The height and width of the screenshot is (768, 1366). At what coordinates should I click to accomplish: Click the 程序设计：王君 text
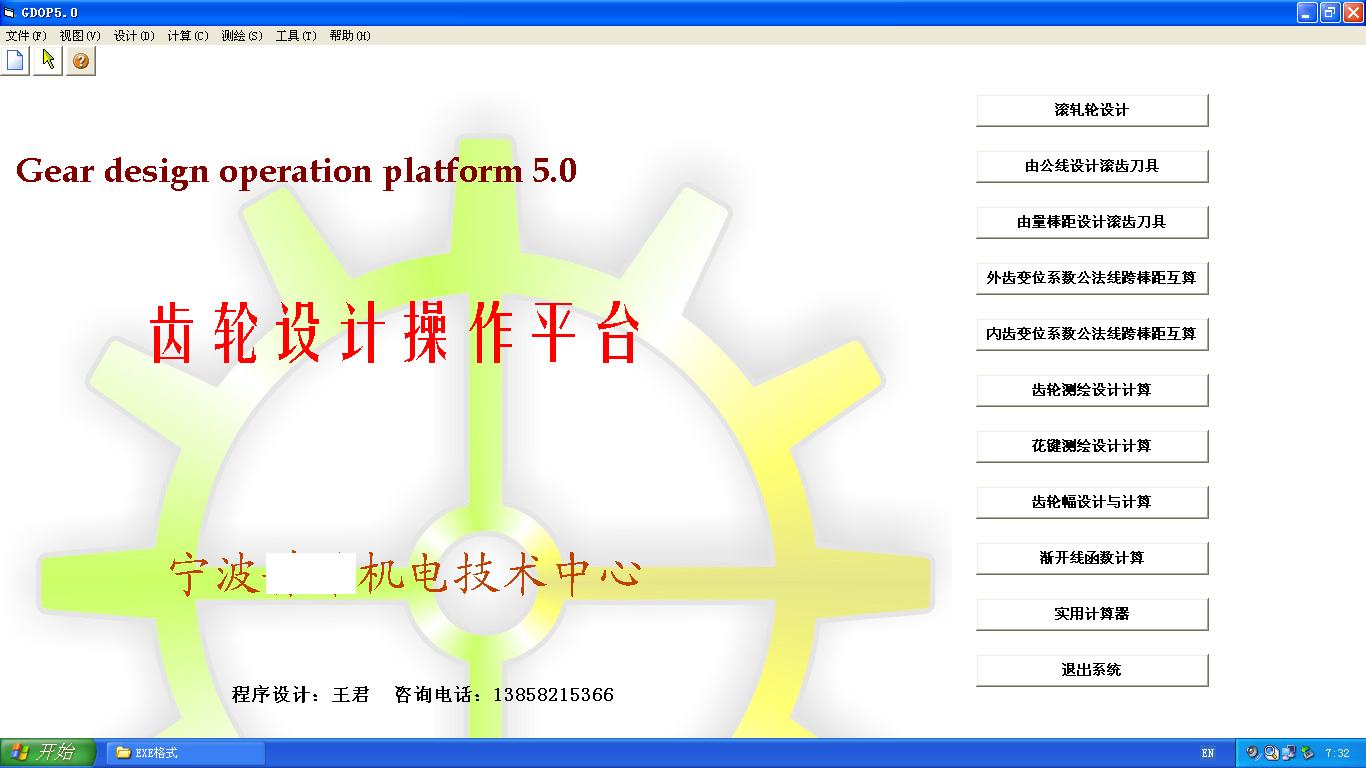point(301,694)
